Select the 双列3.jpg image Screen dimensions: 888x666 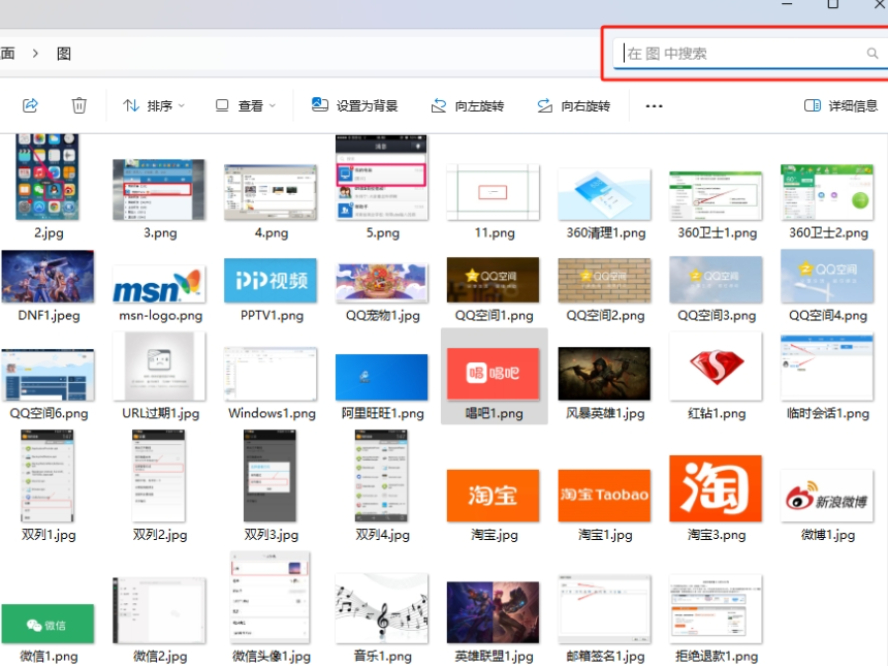click(270, 476)
